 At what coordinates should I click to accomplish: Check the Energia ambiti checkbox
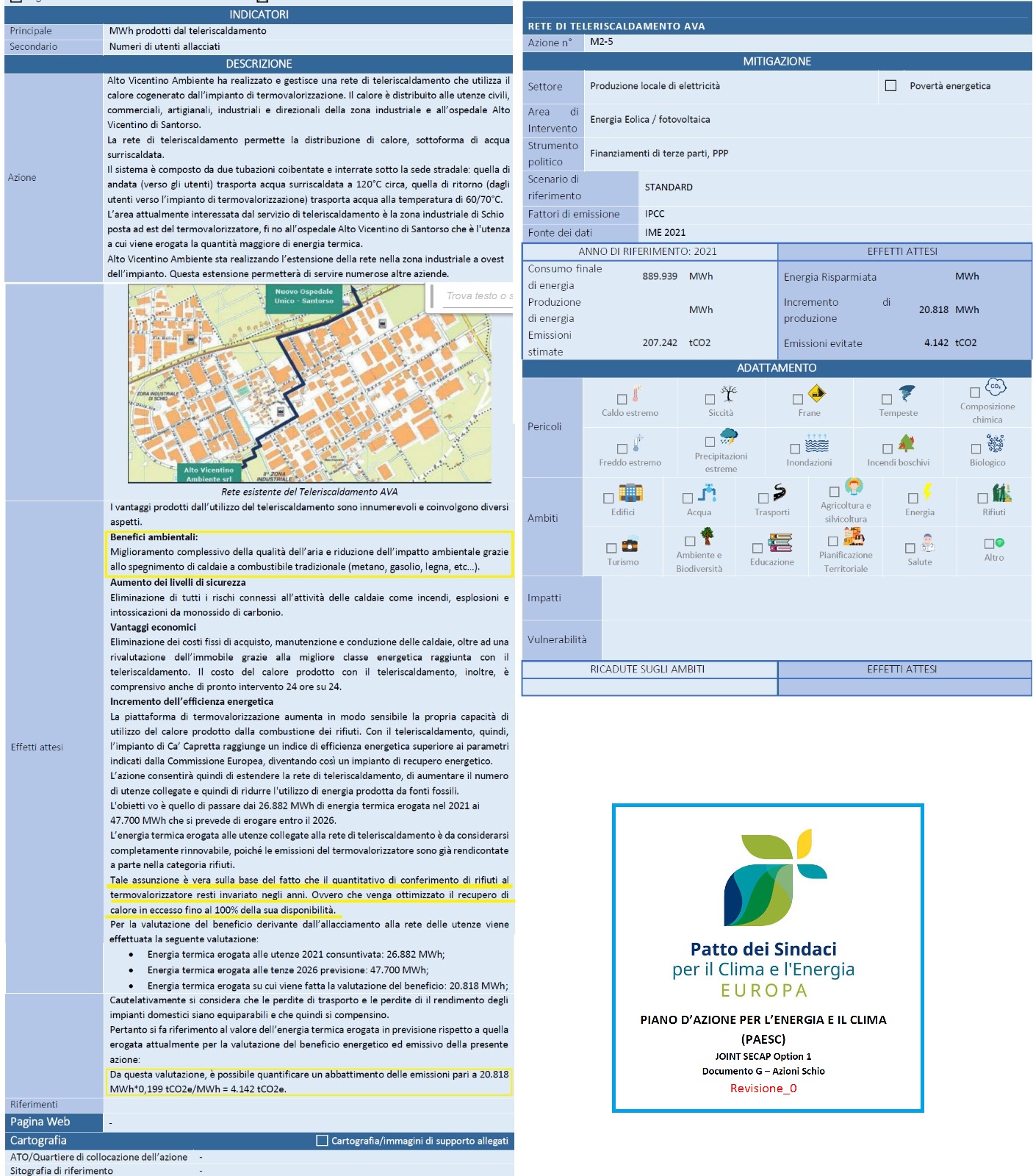pyautogui.click(x=913, y=498)
